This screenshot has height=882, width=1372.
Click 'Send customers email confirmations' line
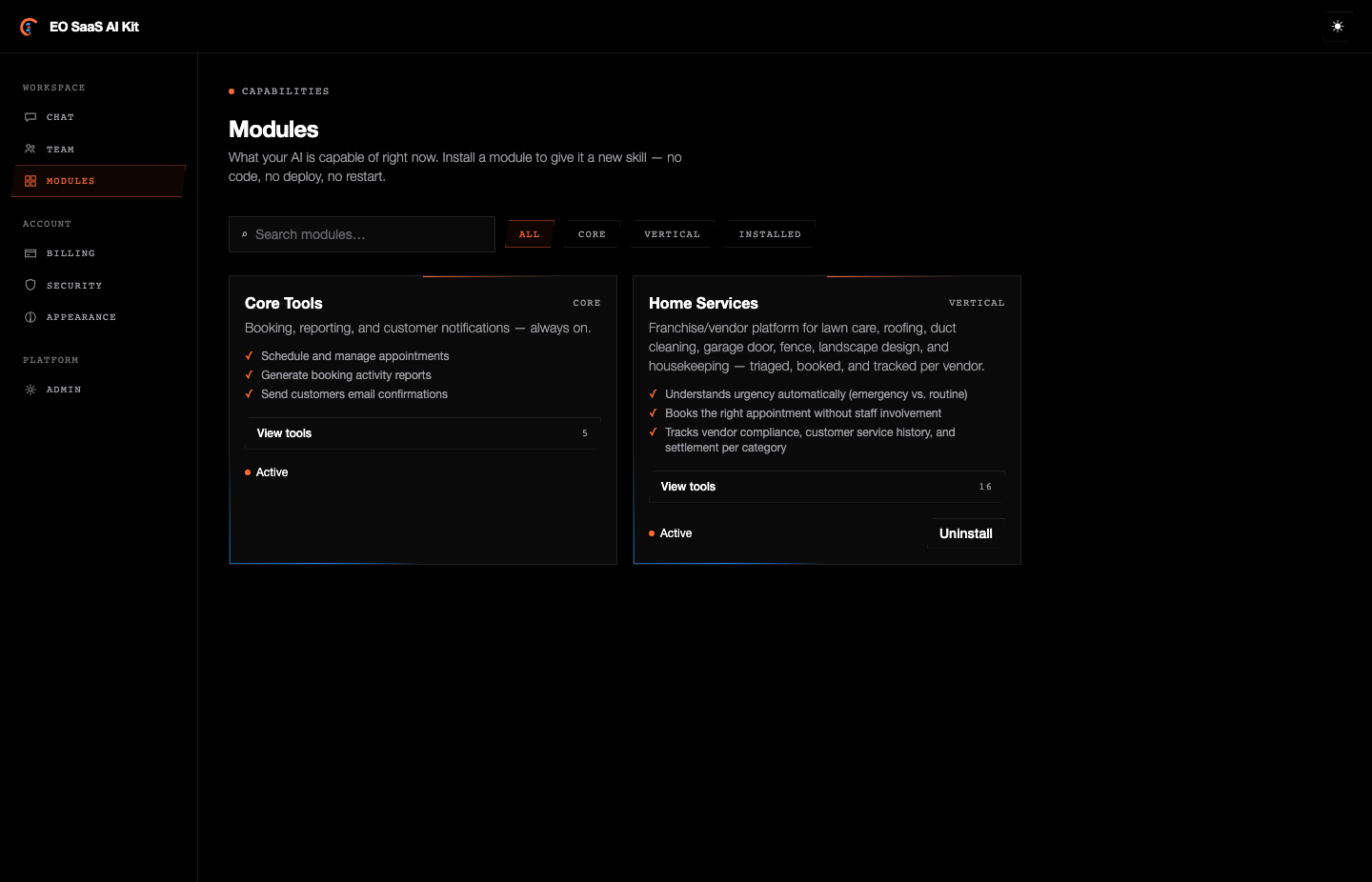pos(354,394)
